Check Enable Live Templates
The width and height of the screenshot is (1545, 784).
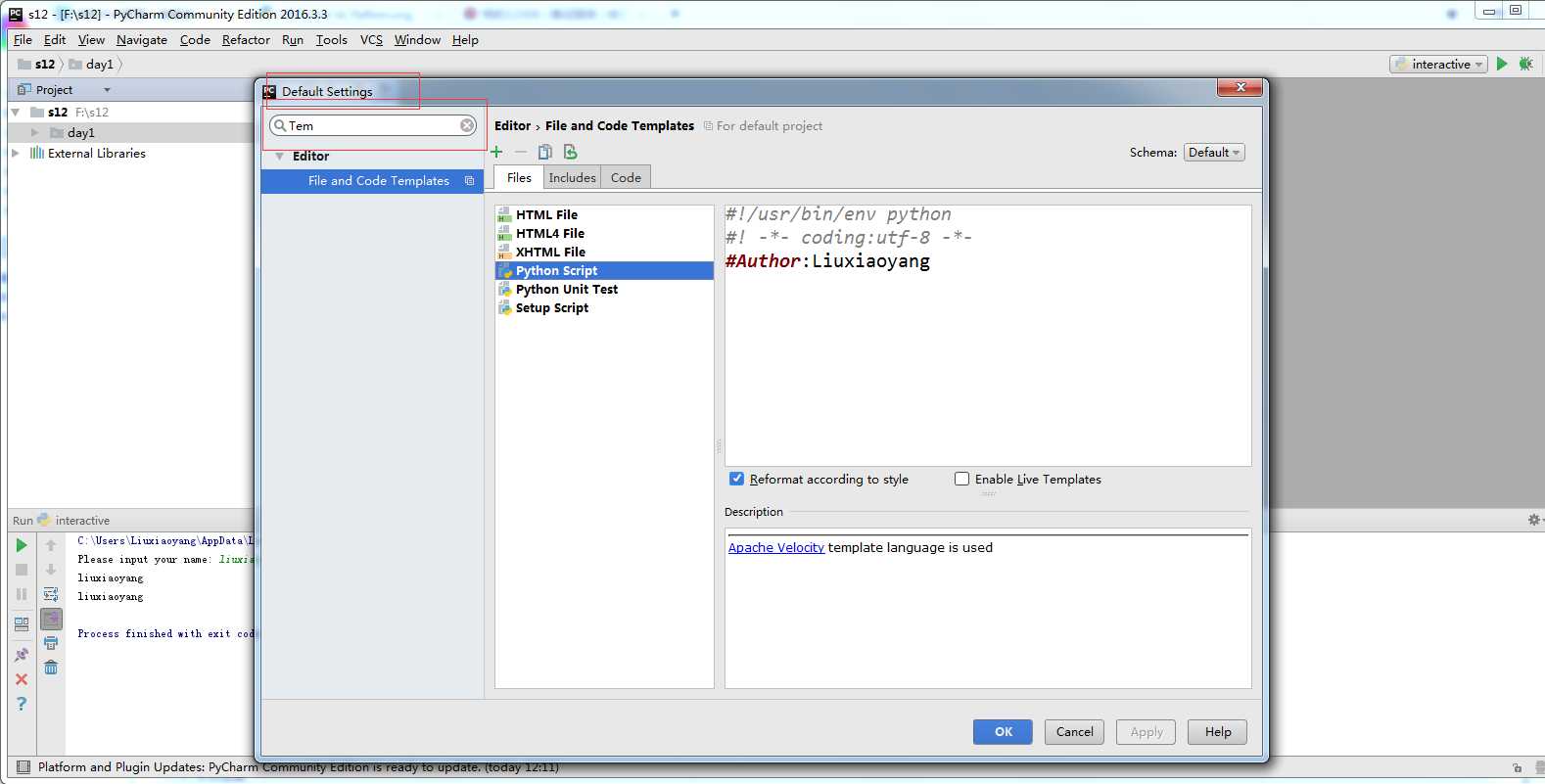[x=961, y=479]
